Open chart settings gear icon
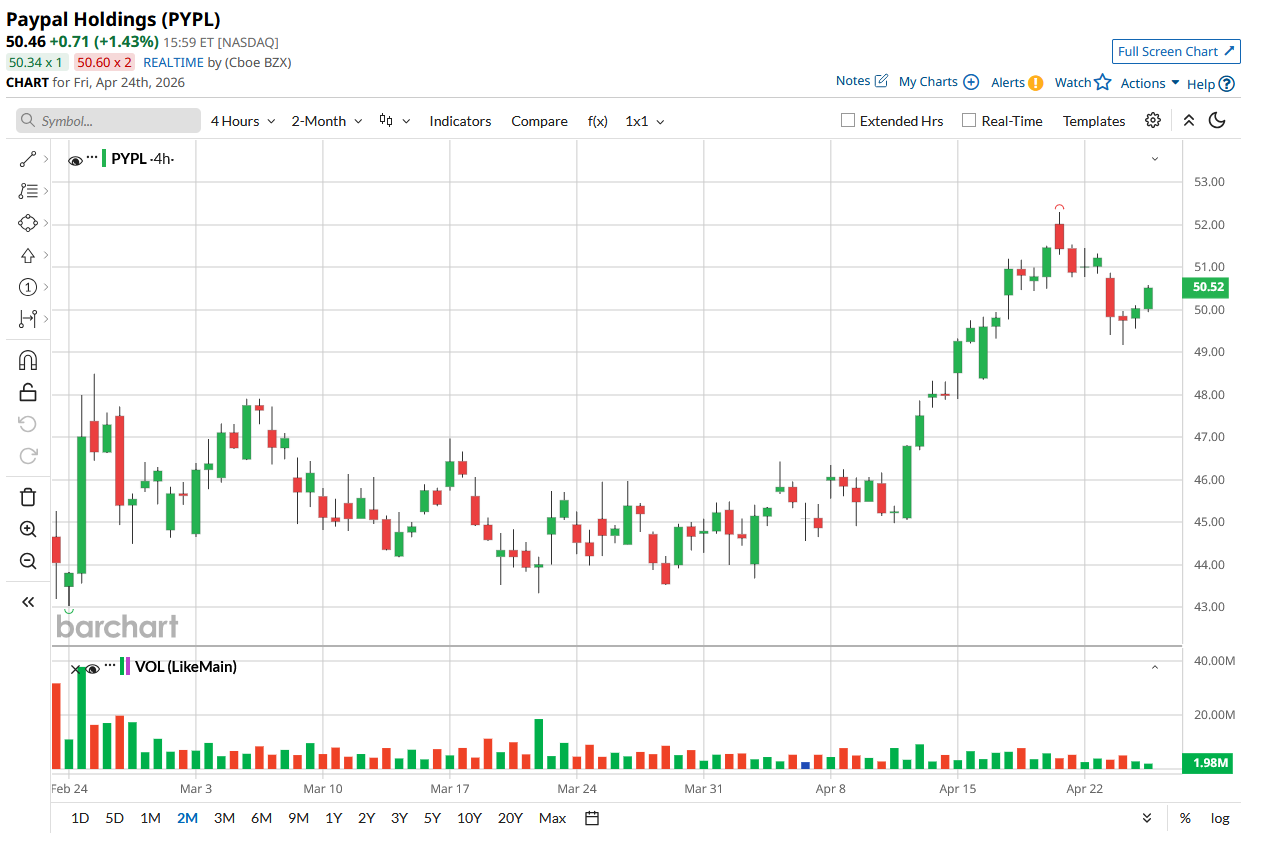Viewport: 1263px width, 844px height. 1153,121
